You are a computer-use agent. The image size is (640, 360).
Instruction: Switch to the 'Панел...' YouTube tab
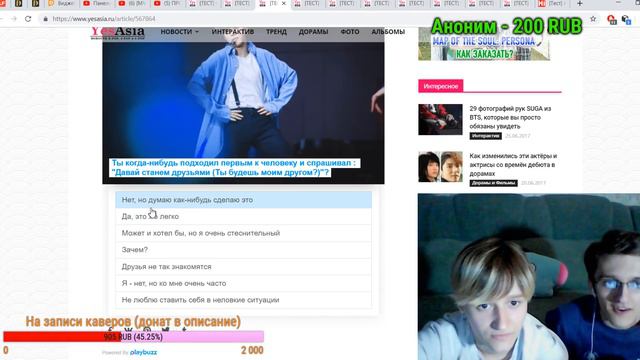tap(96, 4)
